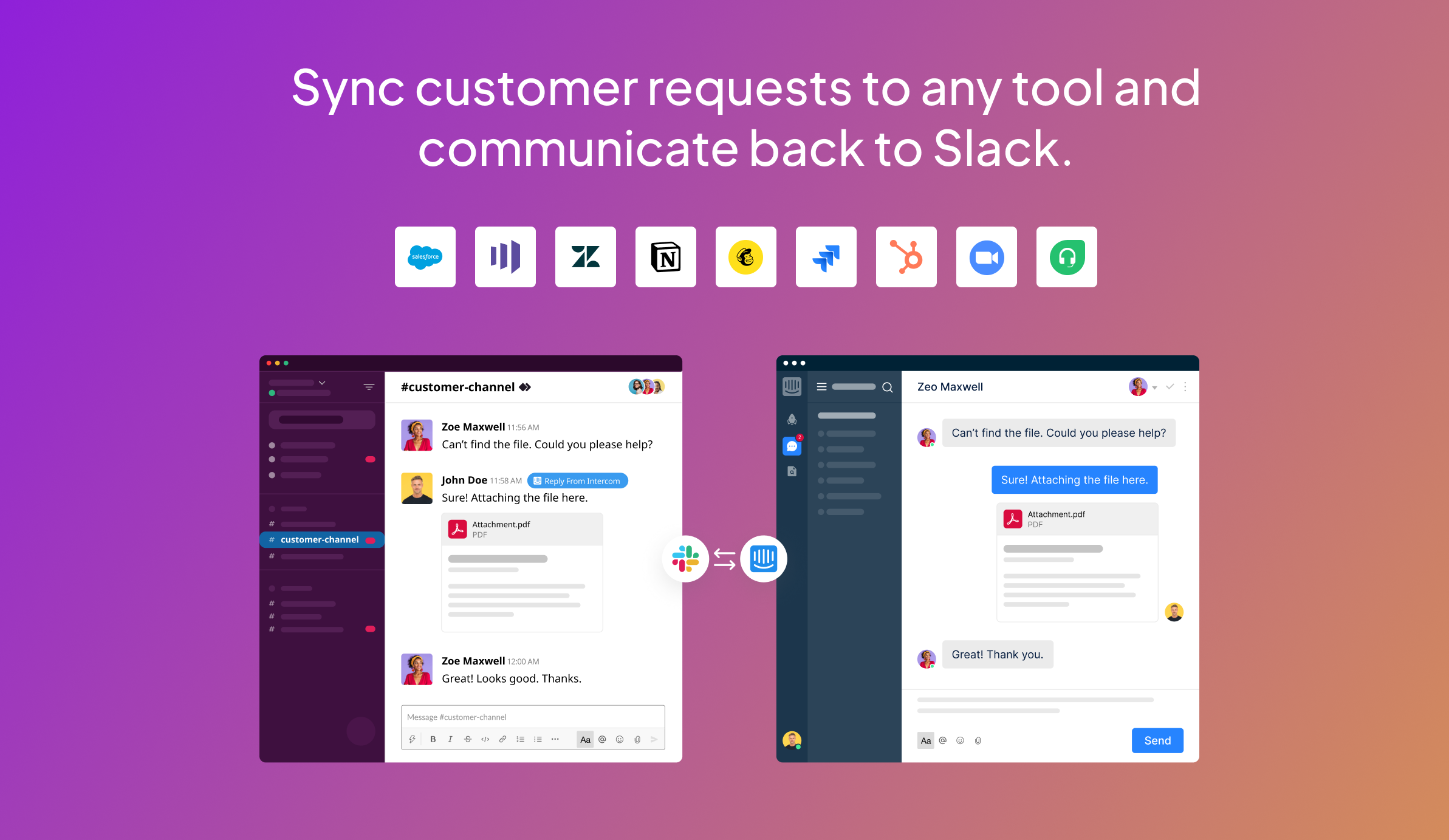
Task: Click John Doe's name in Slack
Action: pos(464,480)
